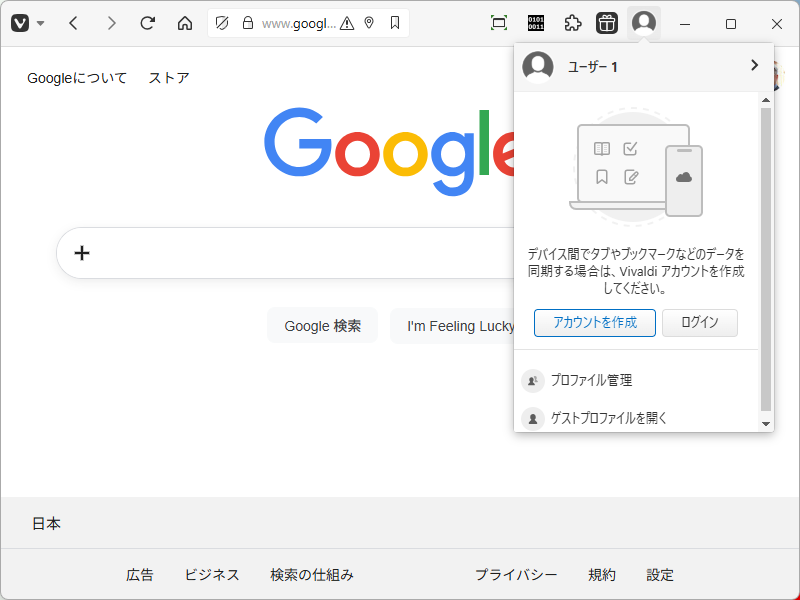The width and height of the screenshot is (800, 600).
Task: Bookmark this page
Action: coord(394,23)
